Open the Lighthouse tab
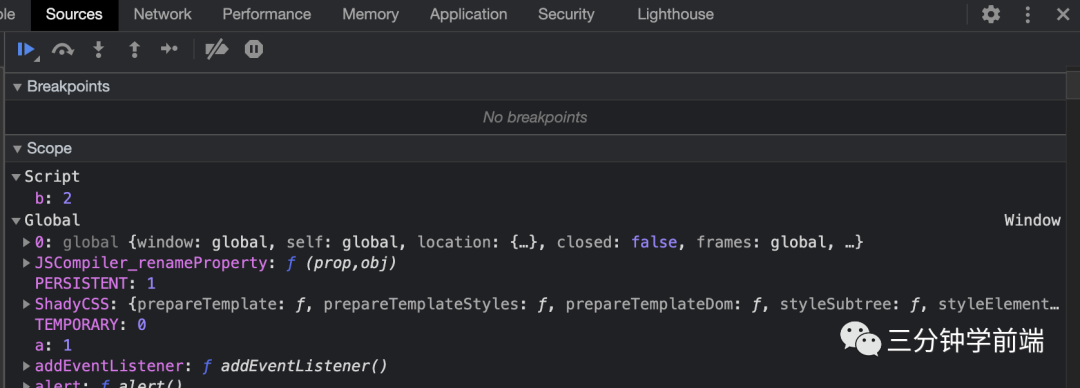Viewport: 1080px width, 388px height. (x=676, y=14)
